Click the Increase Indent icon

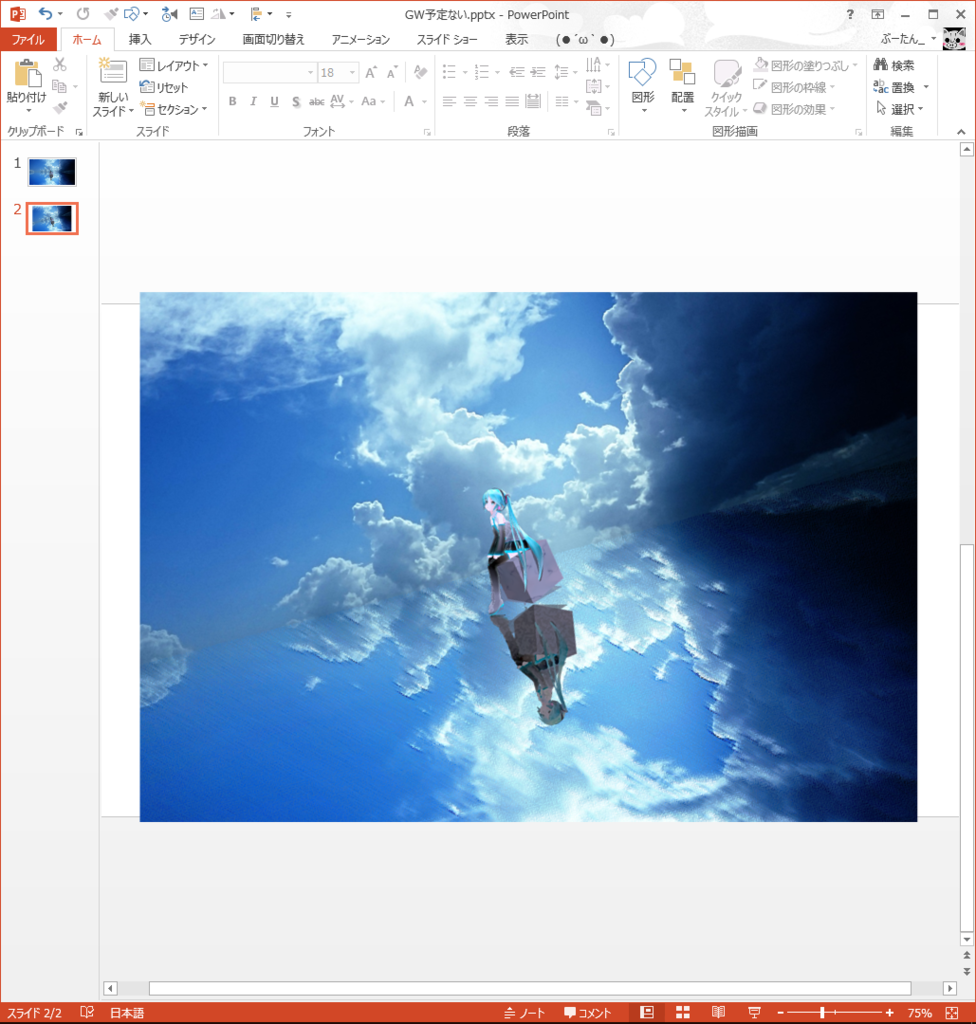click(538, 72)
